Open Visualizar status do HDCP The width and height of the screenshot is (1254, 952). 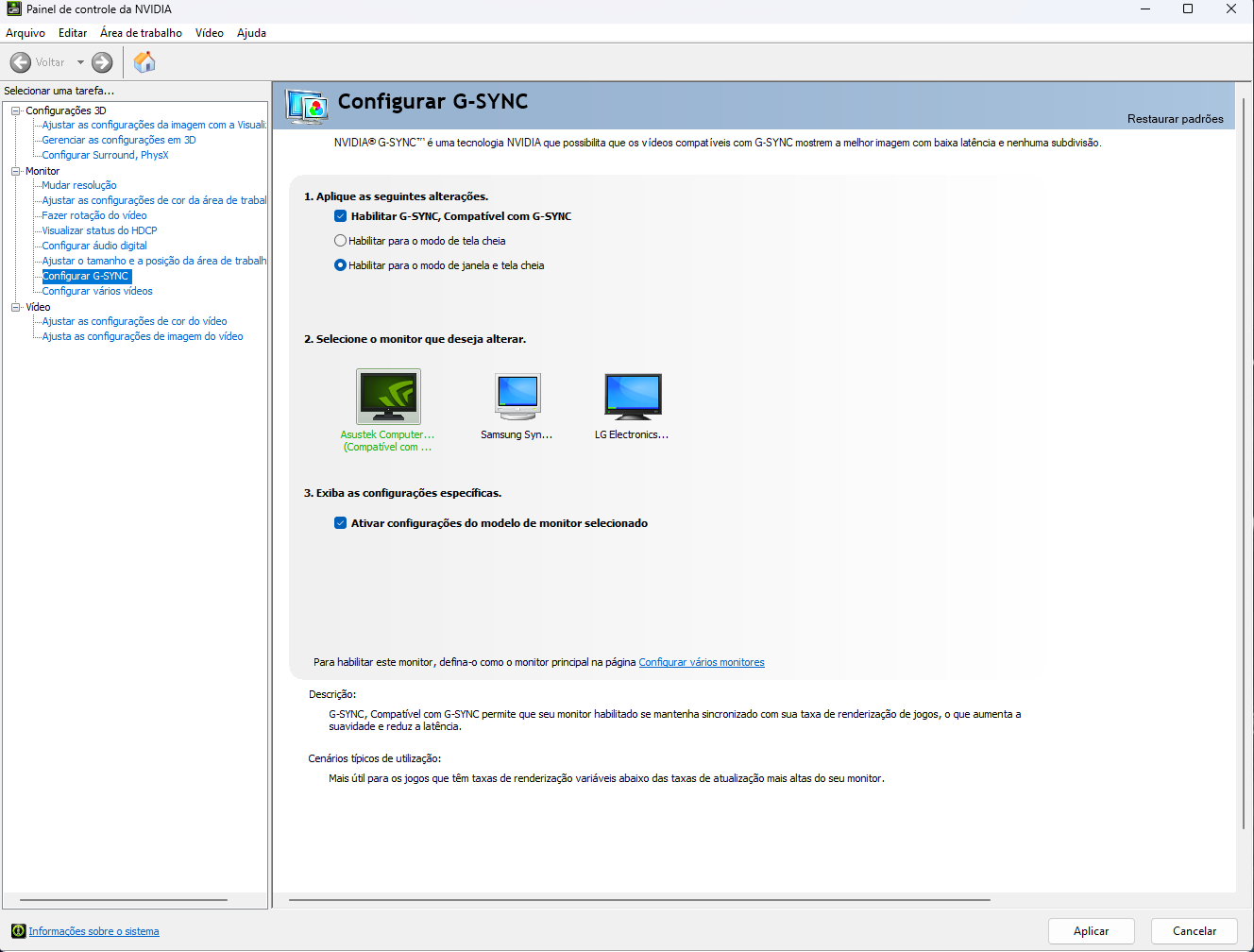[99, 230]
